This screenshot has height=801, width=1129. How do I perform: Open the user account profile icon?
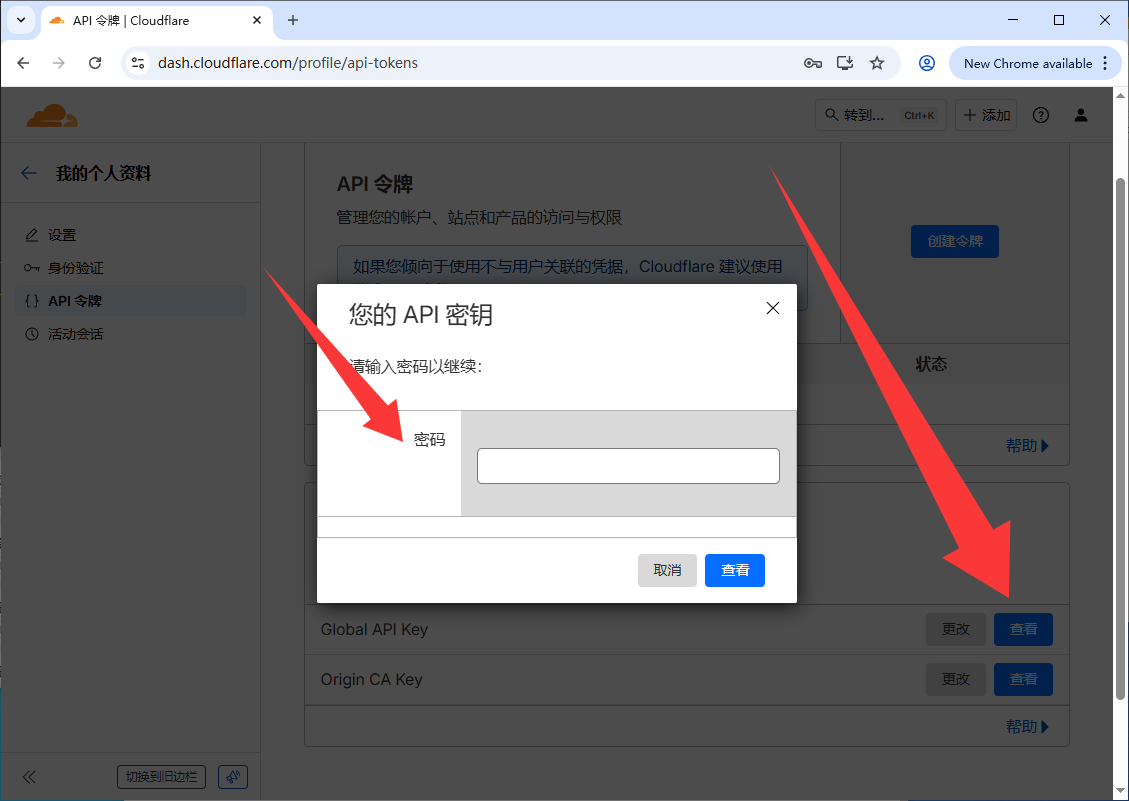click(x=1081, y=115)
